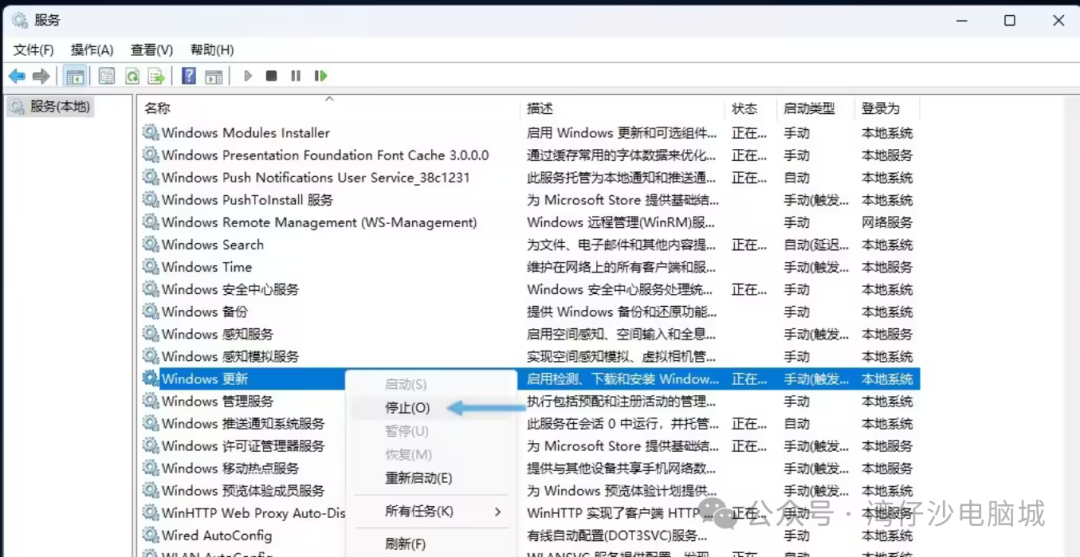Image resolution: width=1080 pixels, height=557 pixels.
Task: Click gear icon of Windows Time row
Action: [x=150, y=266]
